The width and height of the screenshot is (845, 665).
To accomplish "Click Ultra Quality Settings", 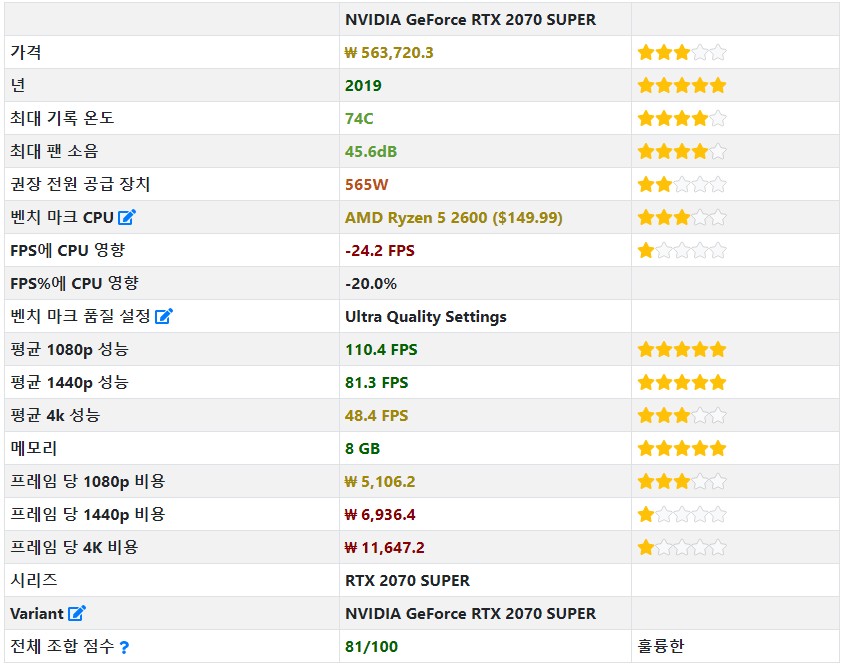I will coord(426,316).
